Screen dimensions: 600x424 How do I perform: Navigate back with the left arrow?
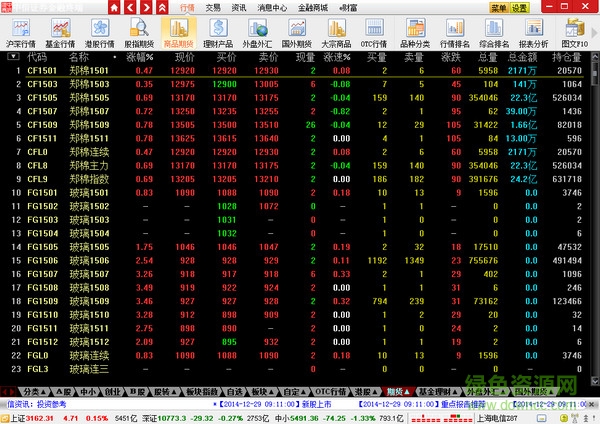pyautogui.click(x=130, y=7)
